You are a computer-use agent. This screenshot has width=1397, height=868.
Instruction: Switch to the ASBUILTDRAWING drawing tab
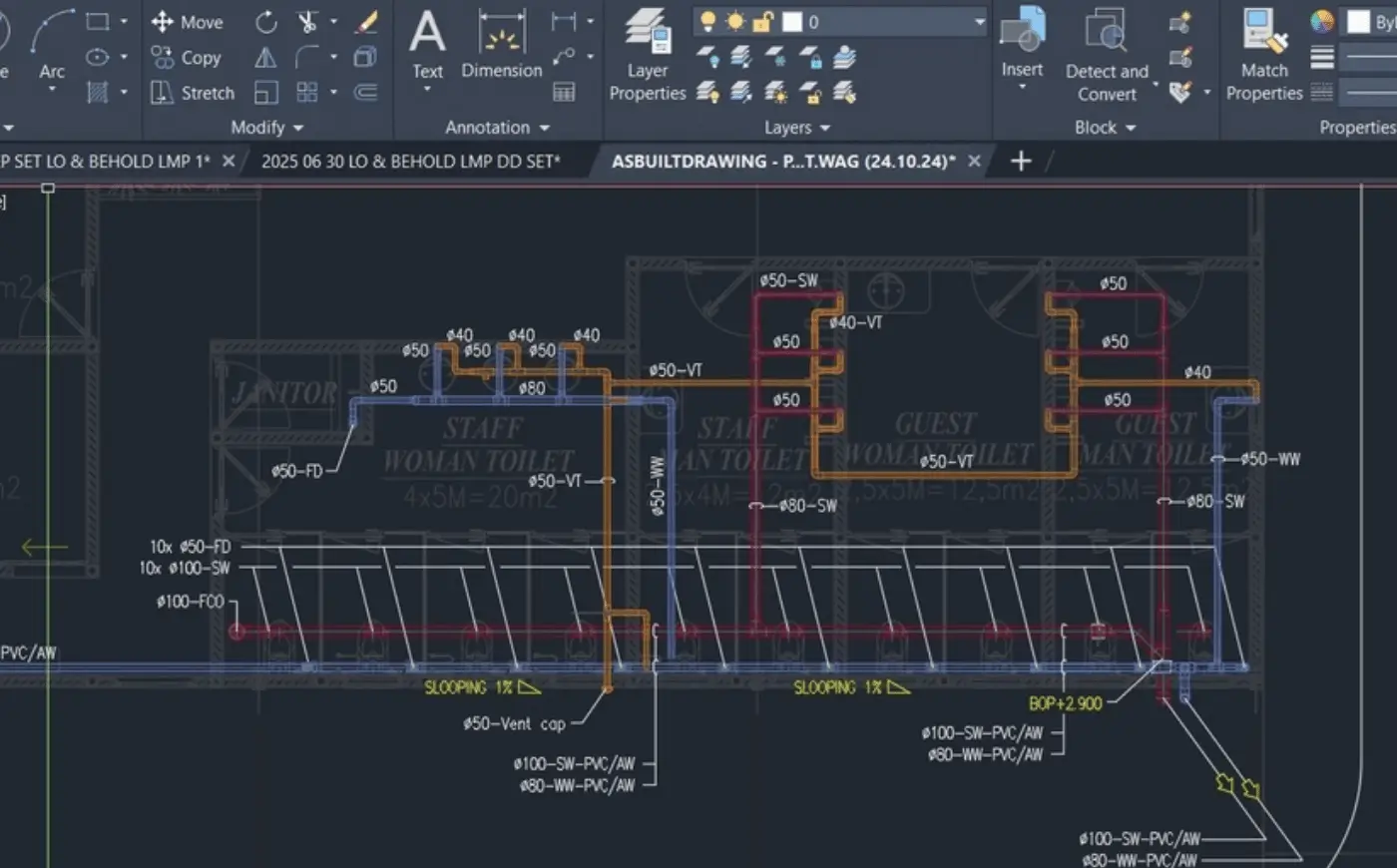pyautogui.click(x=782, y=161)
